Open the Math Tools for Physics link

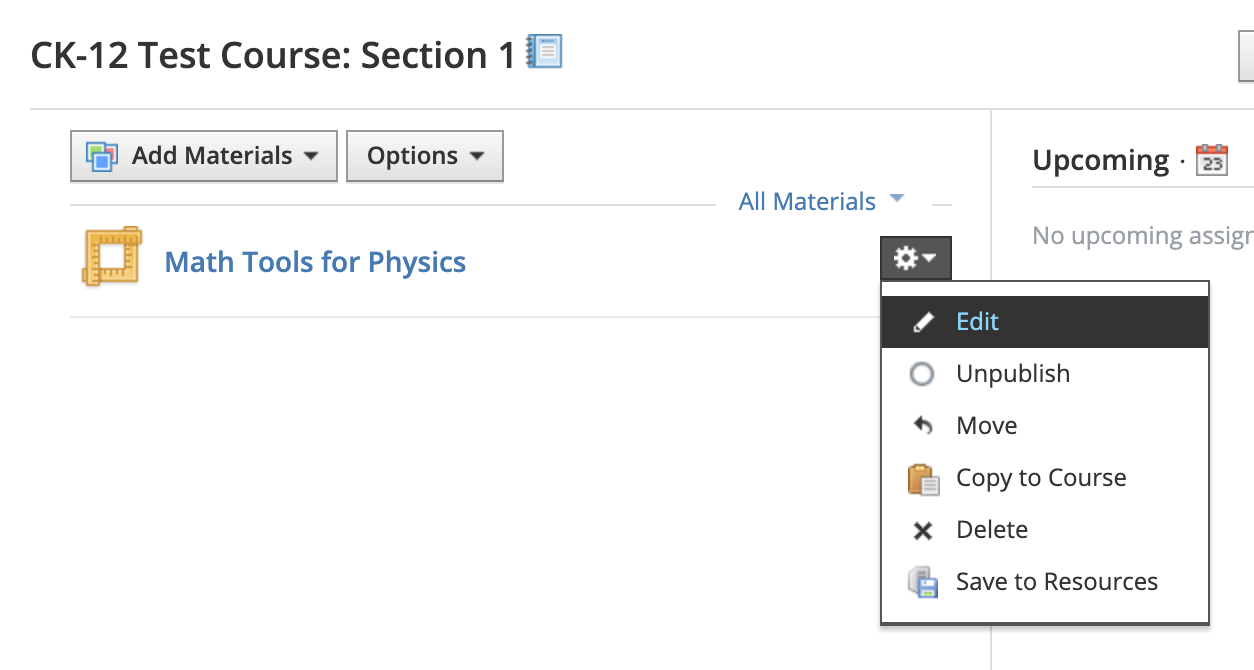click(x=315, y=262)
